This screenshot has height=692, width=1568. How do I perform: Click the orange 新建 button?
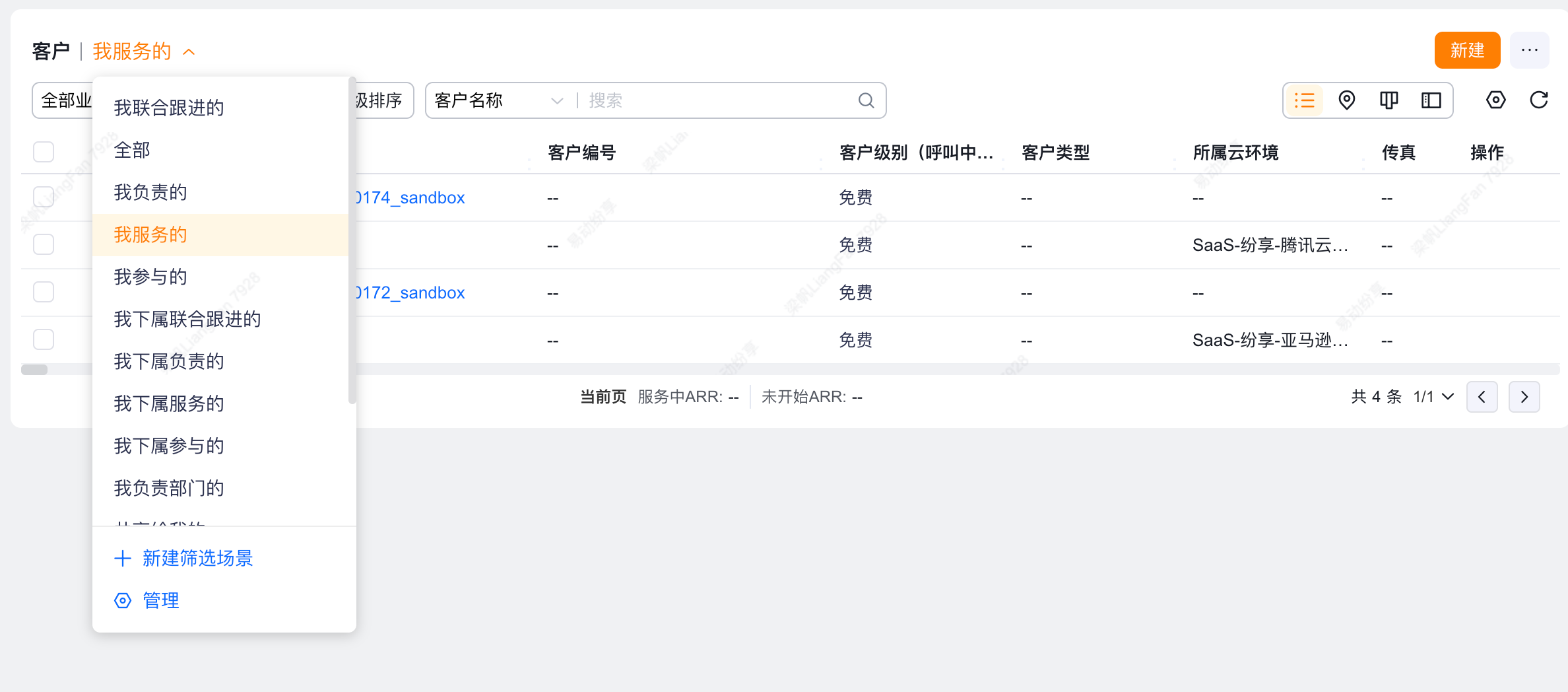(1467, 50)
